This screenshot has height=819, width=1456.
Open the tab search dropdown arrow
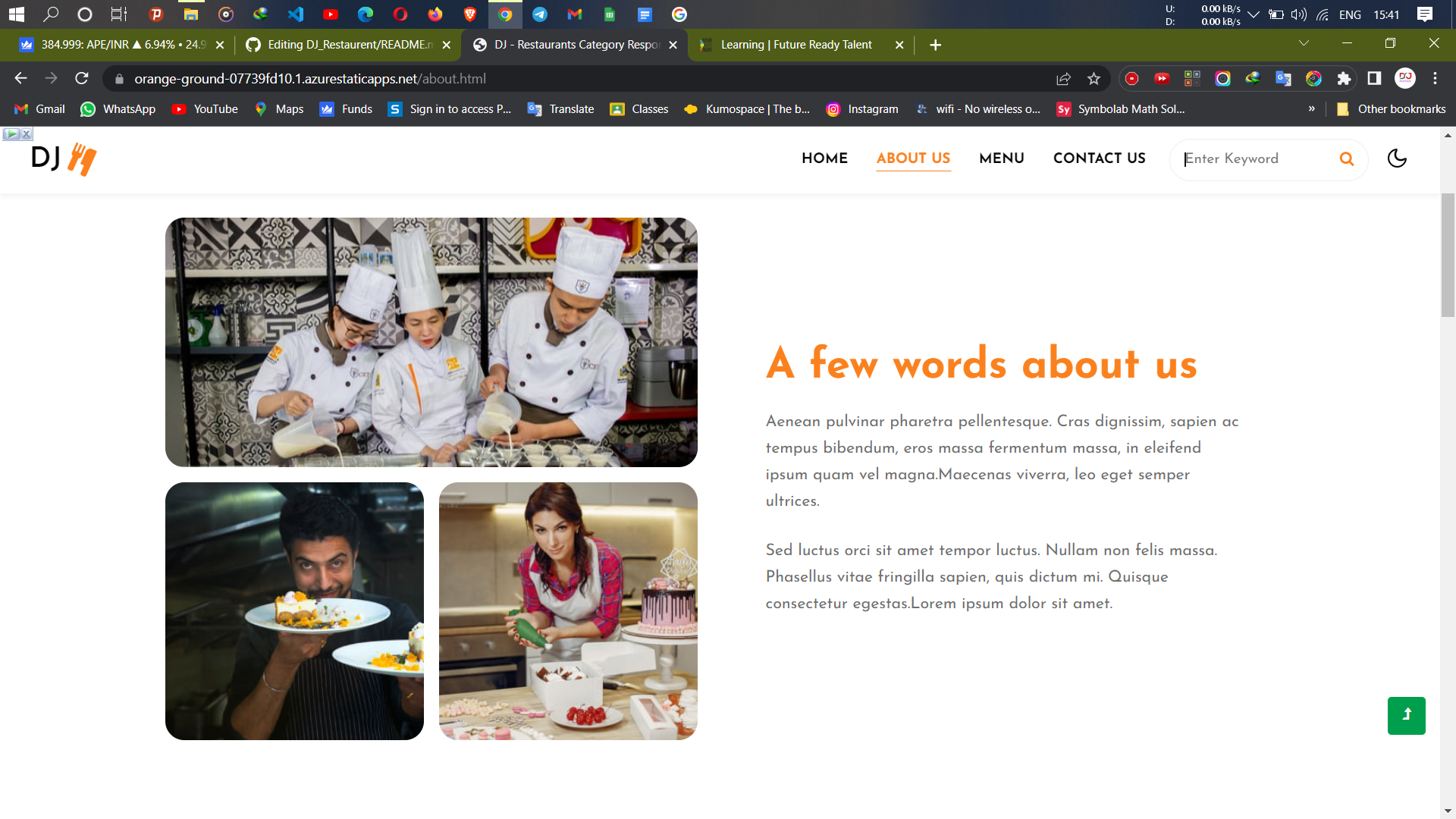tap(1304, 43)
